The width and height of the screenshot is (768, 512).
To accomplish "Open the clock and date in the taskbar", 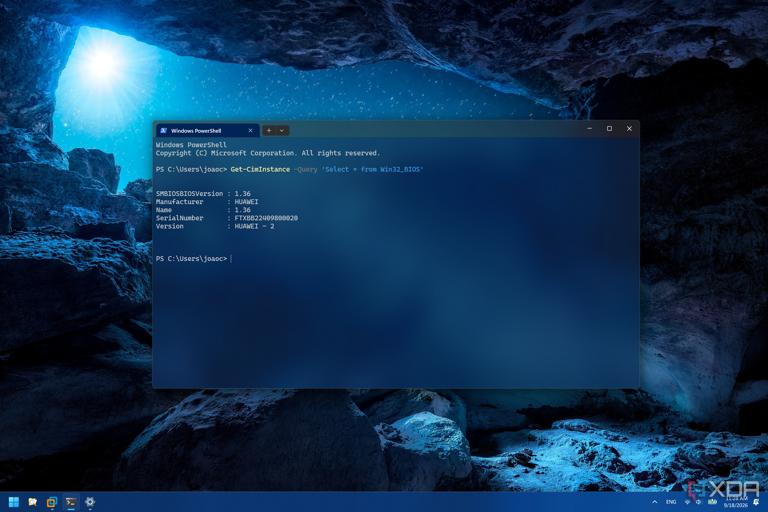I will [735, 502].
